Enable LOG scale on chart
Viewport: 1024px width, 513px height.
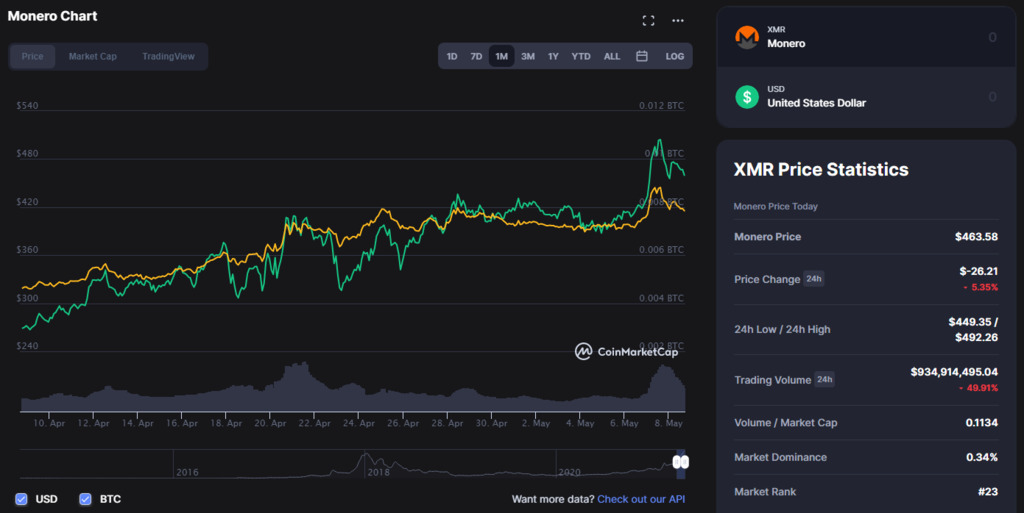675,56
